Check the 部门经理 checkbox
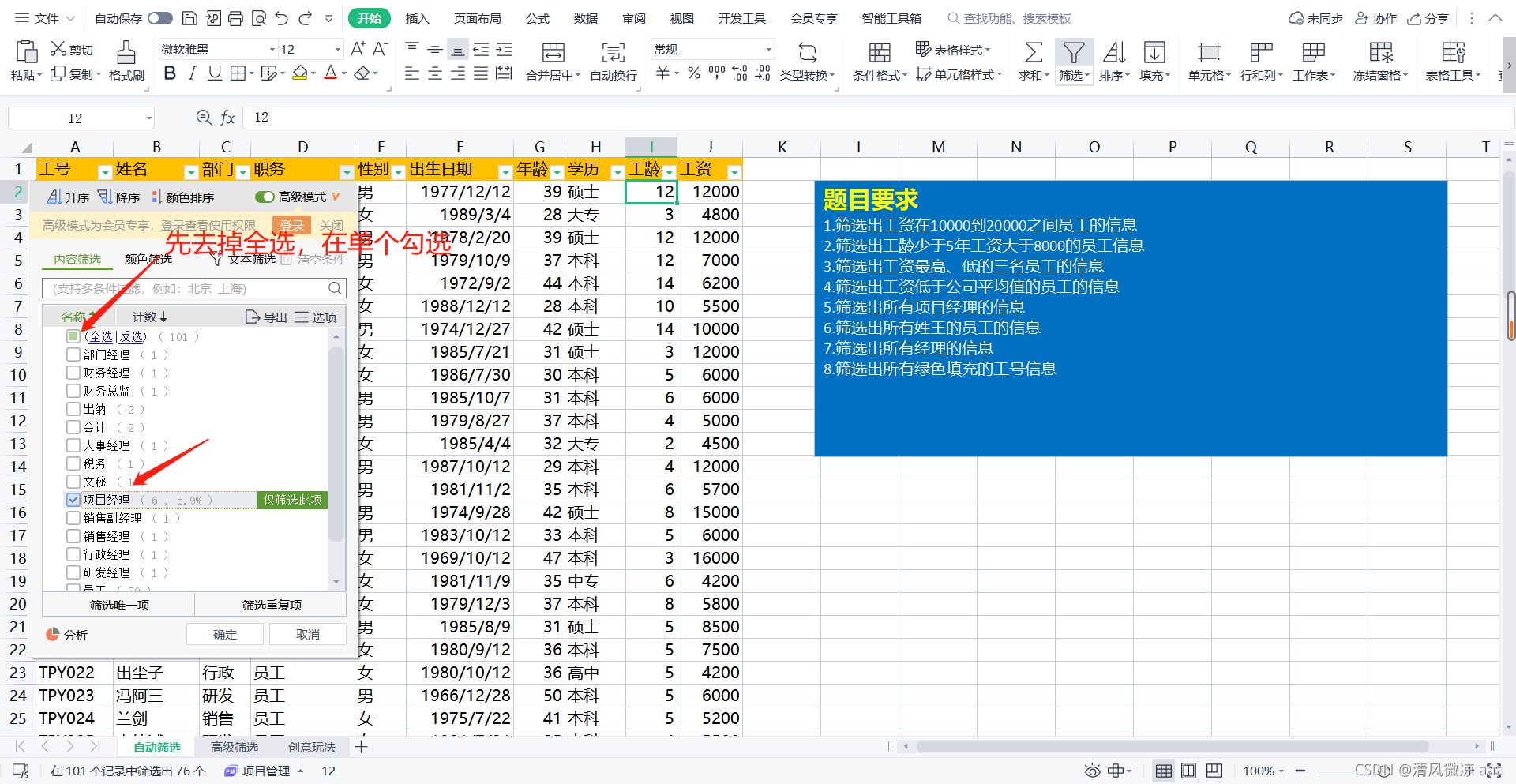 73,355
